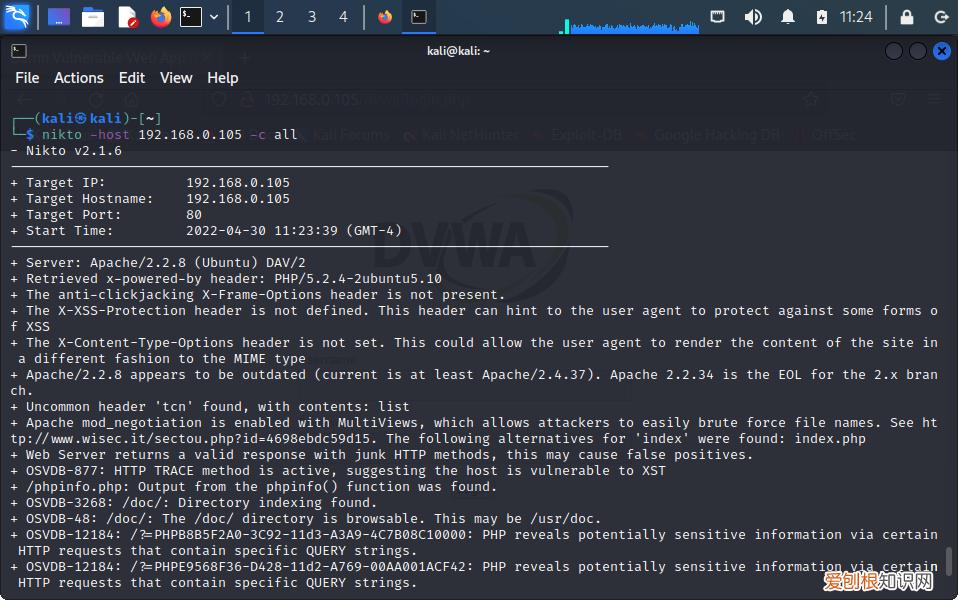
Task: Switch to workspace 2
Action: coord(280,17)
